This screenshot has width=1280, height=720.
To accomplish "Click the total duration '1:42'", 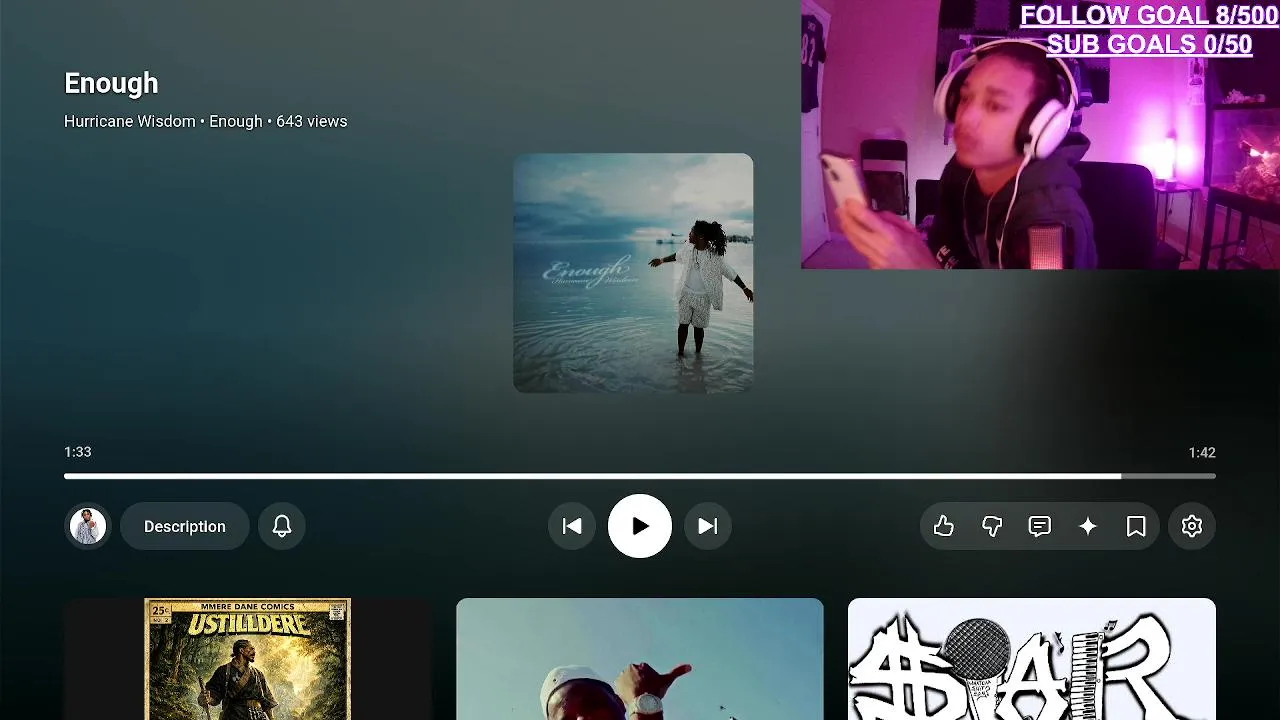I will click(1202, 452).
